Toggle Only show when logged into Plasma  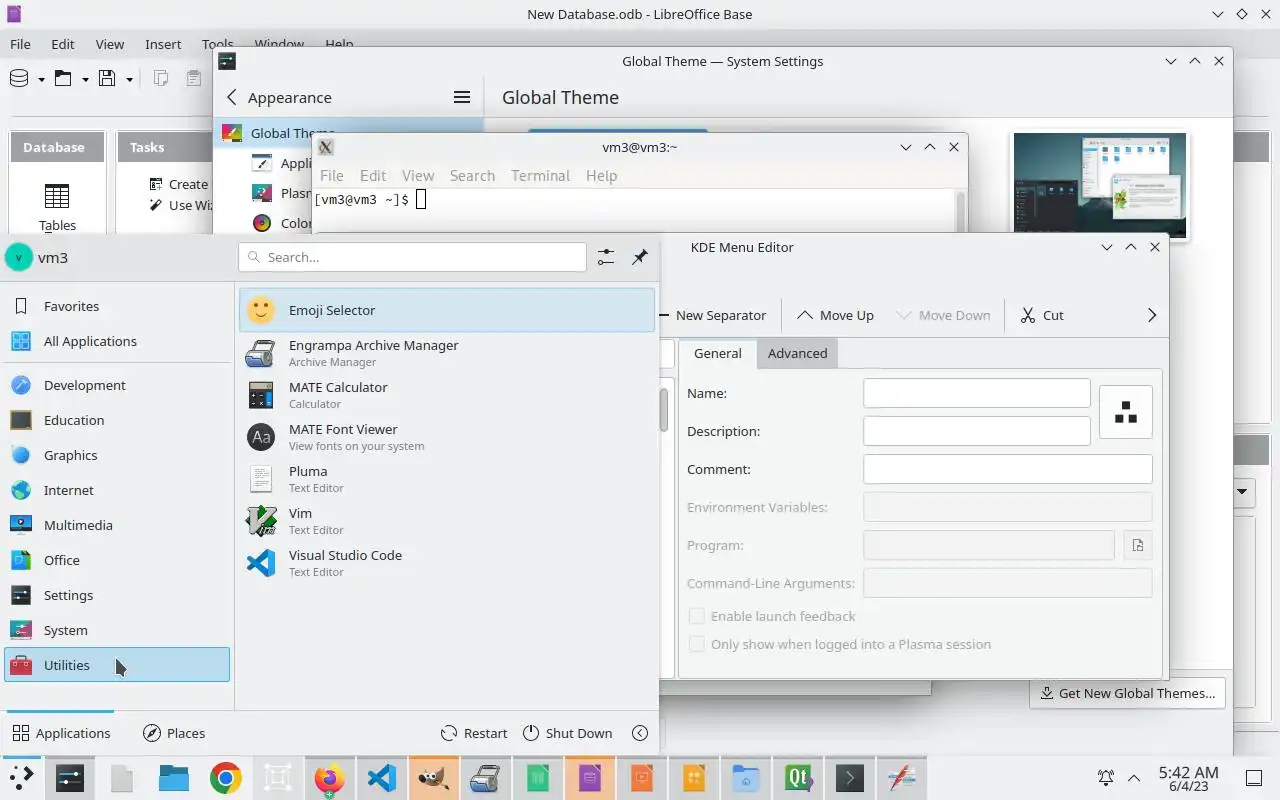[697, 644]
